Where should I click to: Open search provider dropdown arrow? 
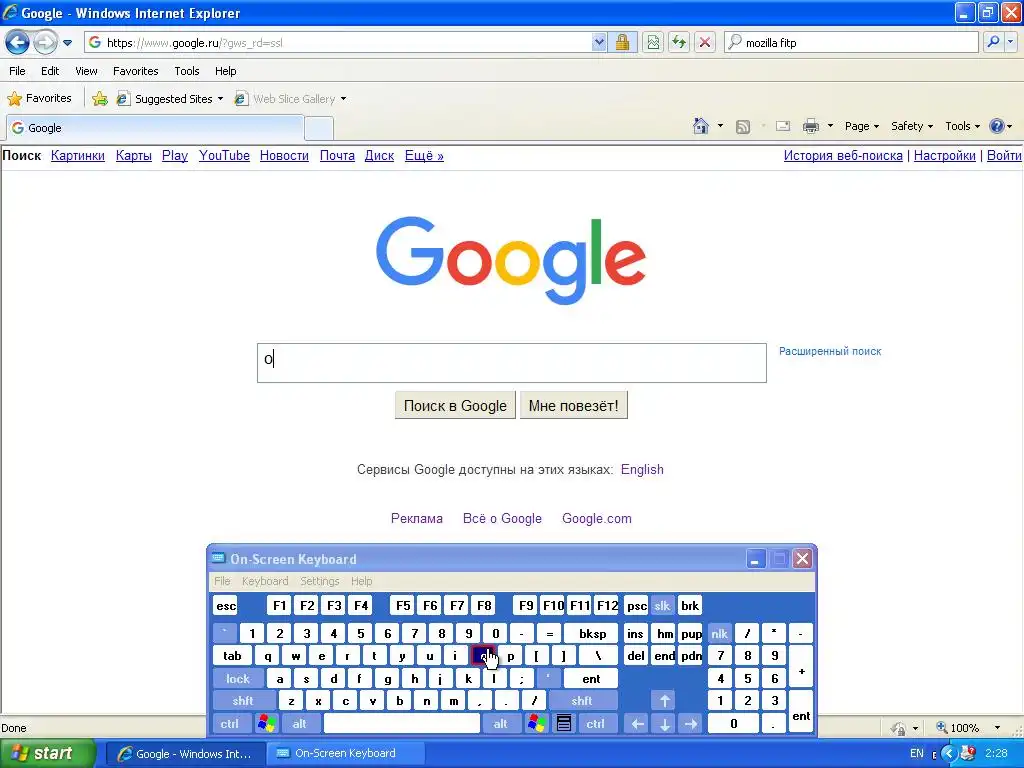pyautogui.click(x=1010, y=42)
